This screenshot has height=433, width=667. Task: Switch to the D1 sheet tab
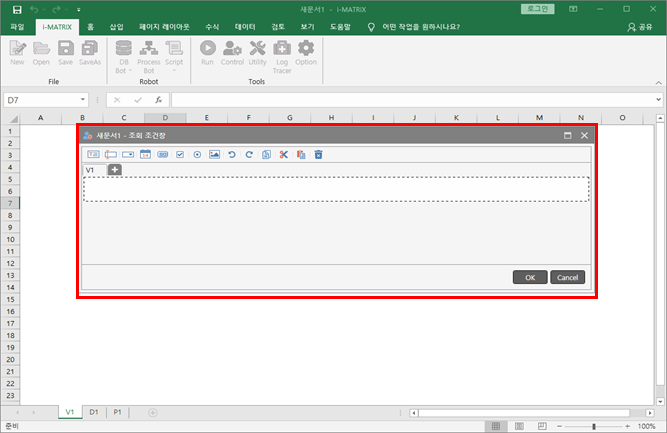tap(94, 412)
